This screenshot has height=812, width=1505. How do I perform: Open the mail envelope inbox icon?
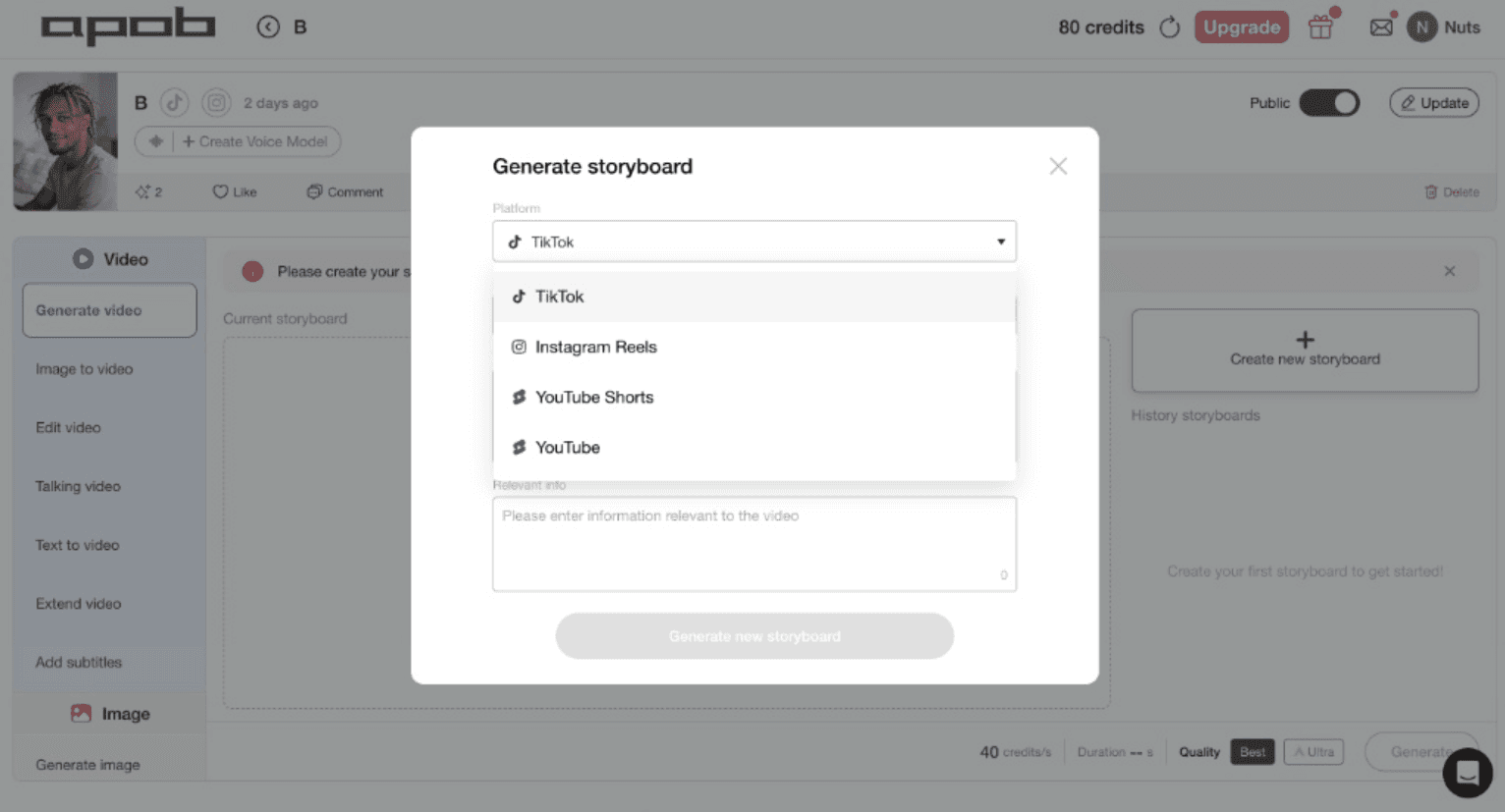(1381, 27)
